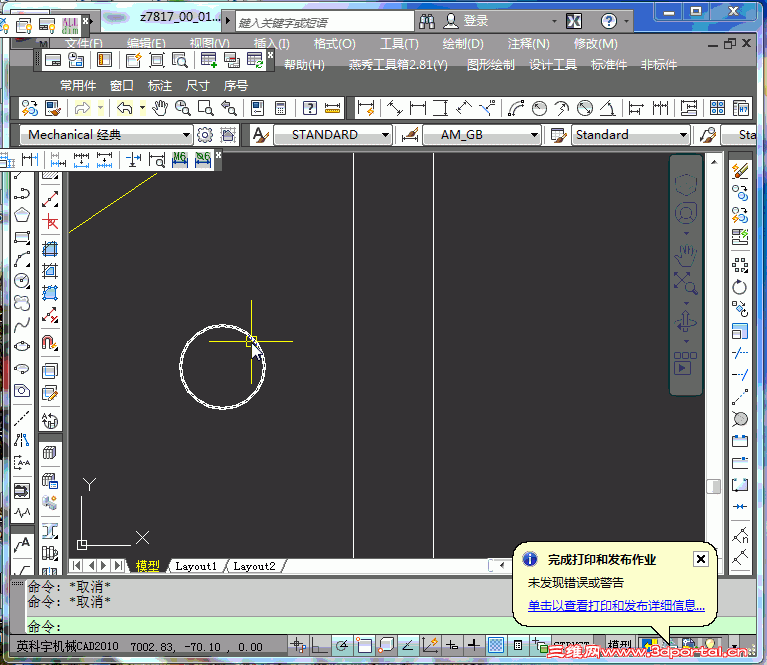The height and width of the screenshot is (665, 767).
Task: Click the keyword search input field
Action: [x=325, y=22]
